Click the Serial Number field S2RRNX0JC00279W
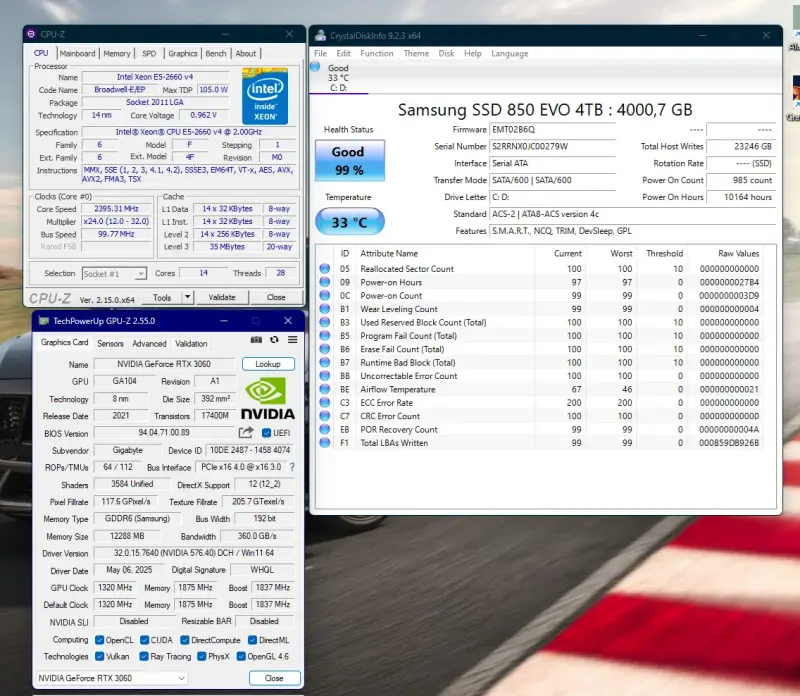Viewport: 800px width, 696px height. click(x=552, y=146)
